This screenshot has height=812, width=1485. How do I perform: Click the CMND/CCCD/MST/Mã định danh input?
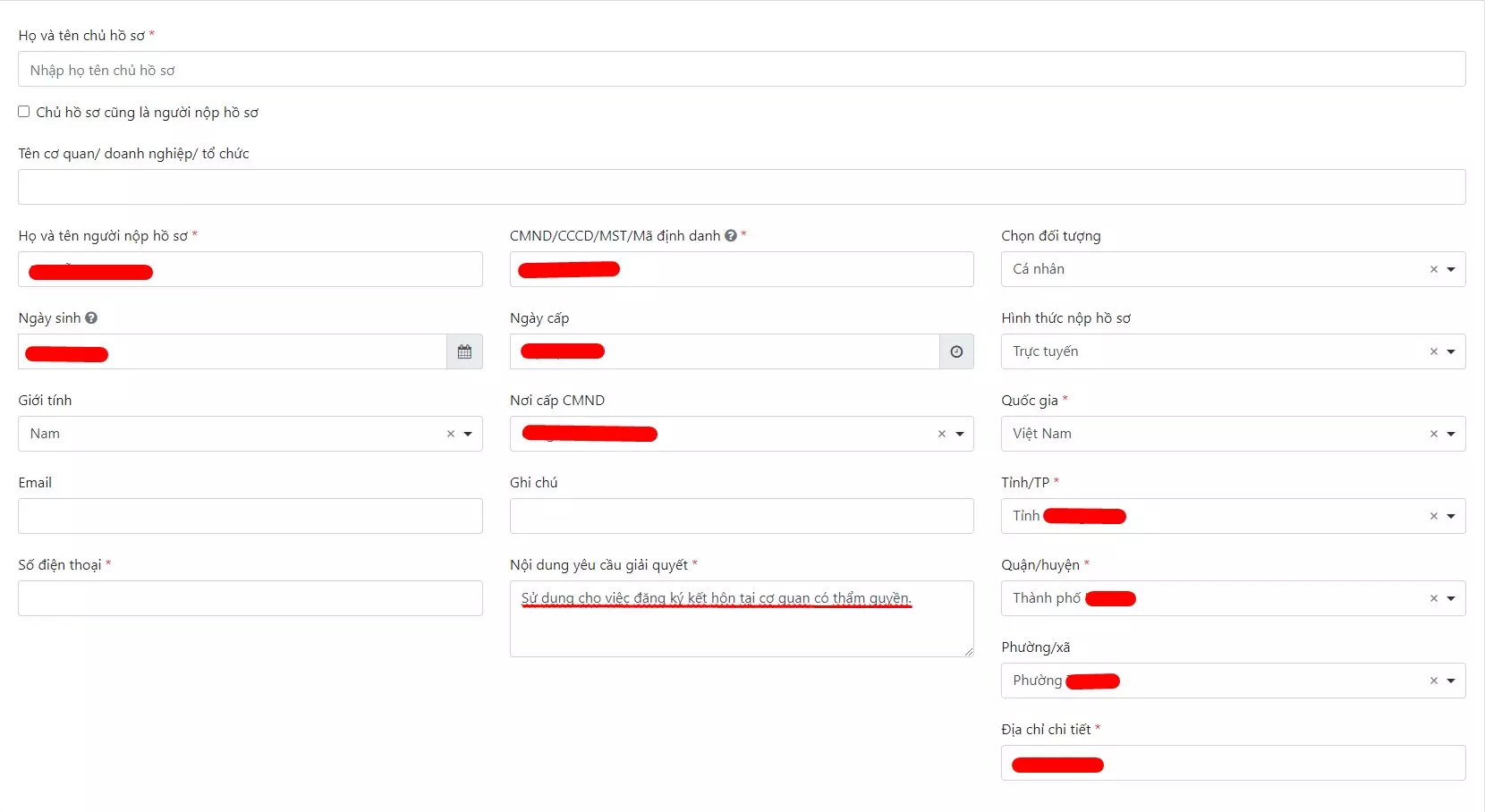[x=742, y=269]
